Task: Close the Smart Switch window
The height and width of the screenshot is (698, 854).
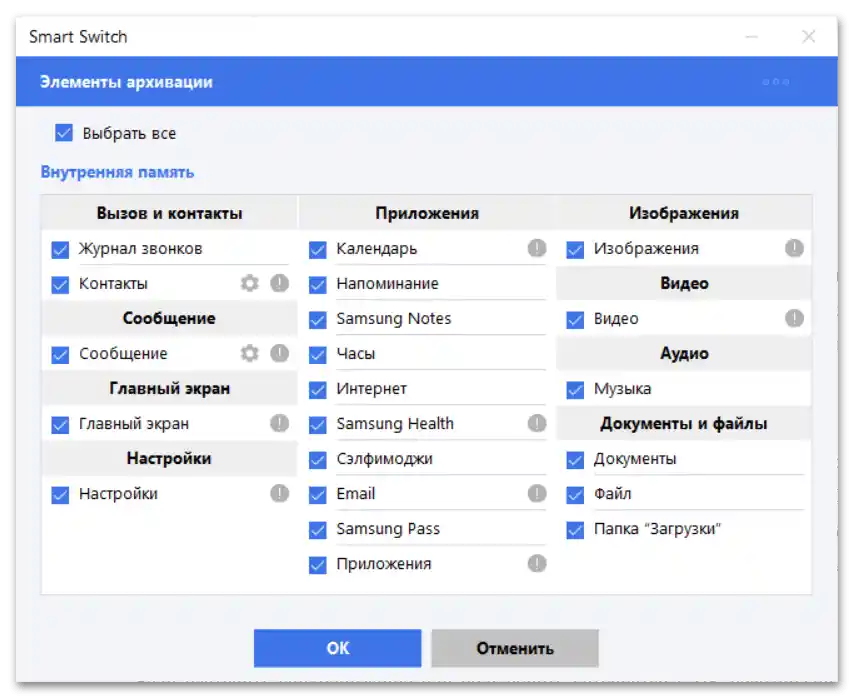Action: [x=809, y=36]
